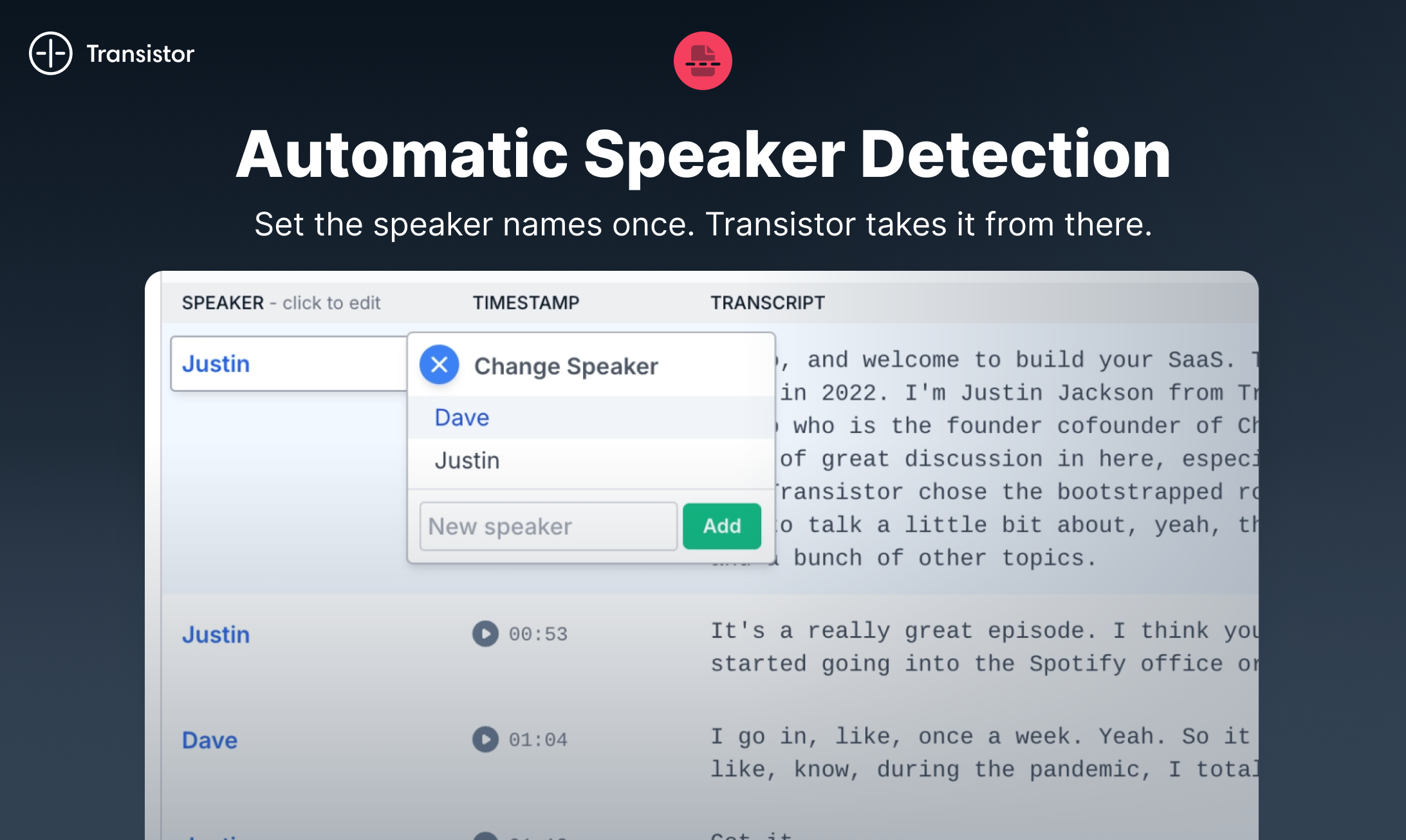Click the Transistor brand name text
The image size is (1406, 840).
[140, 54]
